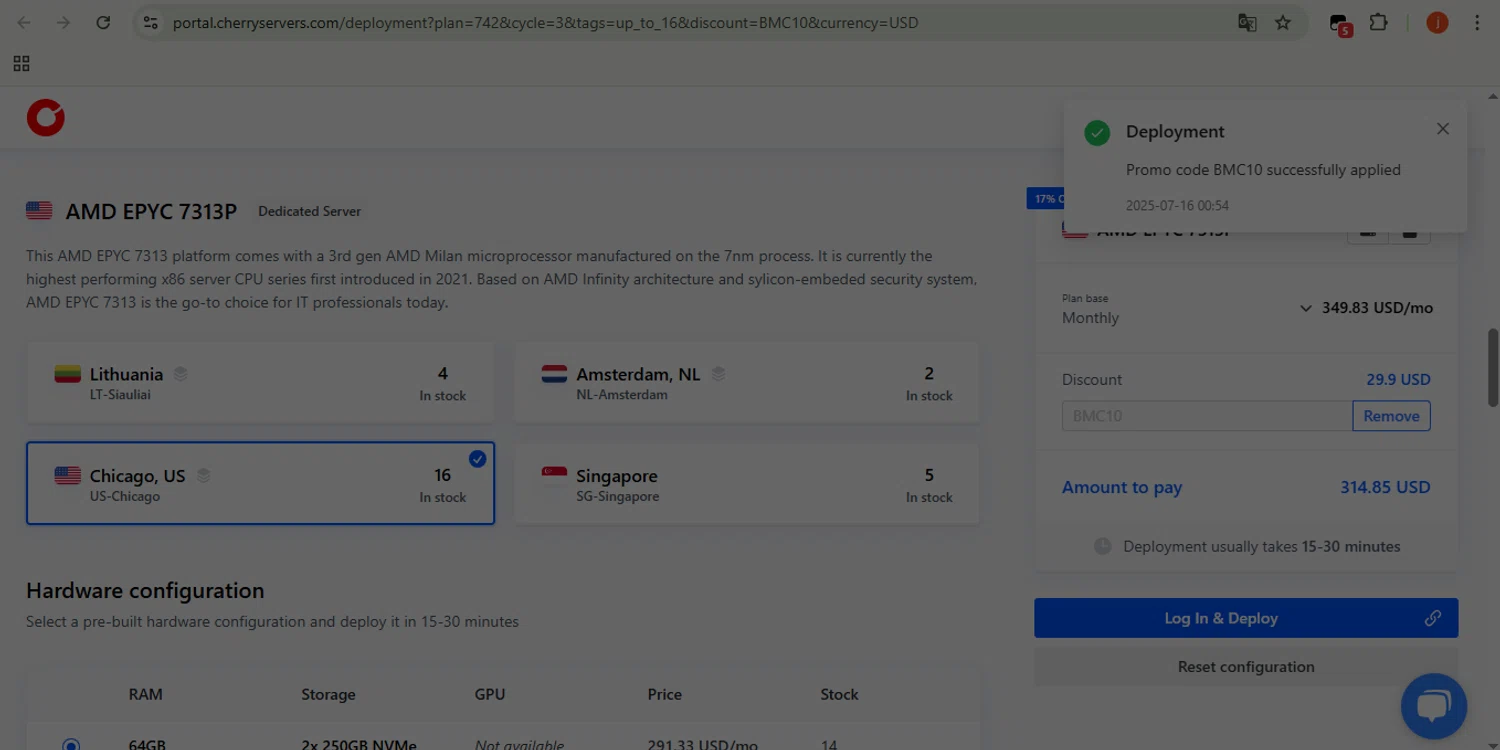This screenshot has width=1500, height=750.
Task: Click the Cherry Servers logo
Action: click(x=46, y=118)
